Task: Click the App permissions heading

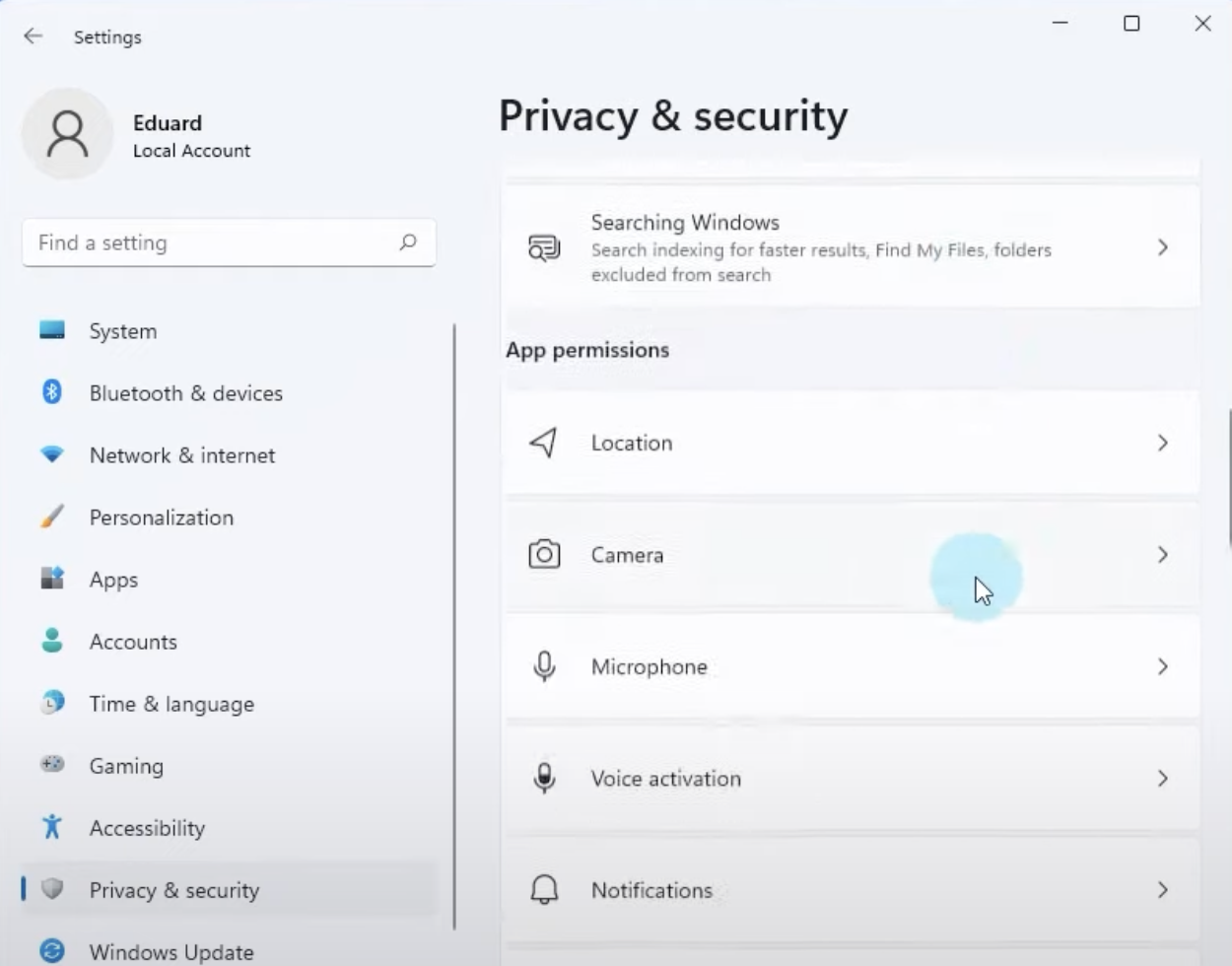Action: 587,350
